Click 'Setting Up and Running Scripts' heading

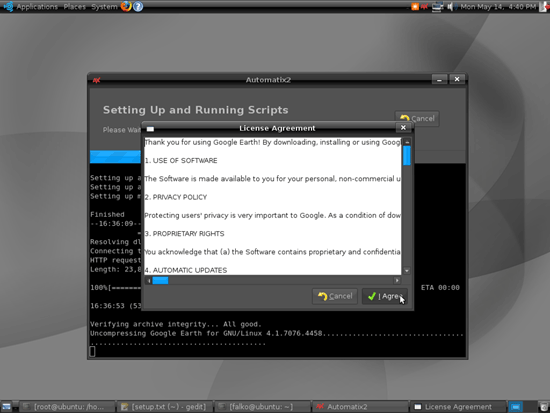tap(195, 110)
